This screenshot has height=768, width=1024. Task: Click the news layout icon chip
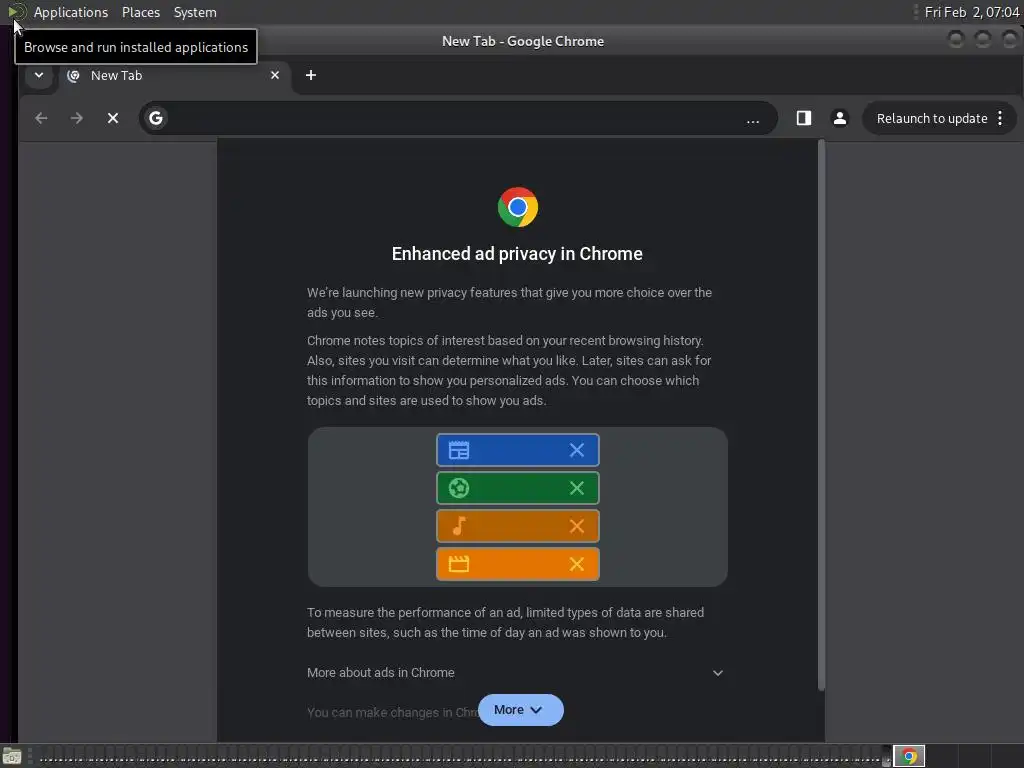459,450
